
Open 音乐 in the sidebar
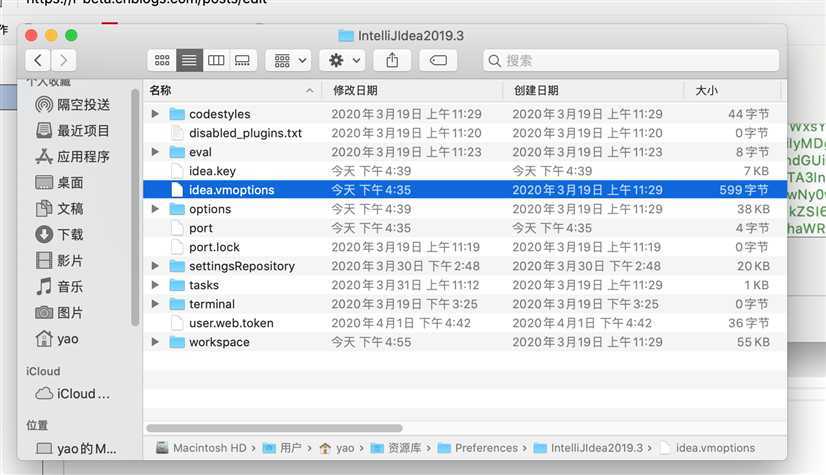point(60,286)
